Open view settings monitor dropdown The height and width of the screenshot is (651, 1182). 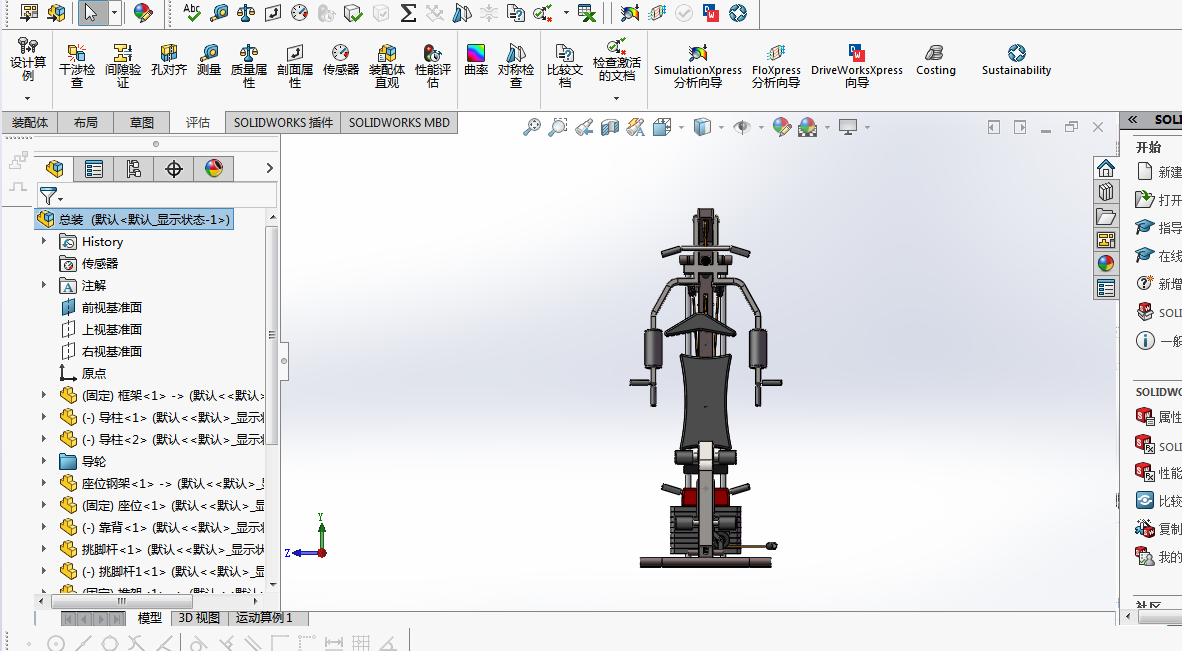(867, 127)
